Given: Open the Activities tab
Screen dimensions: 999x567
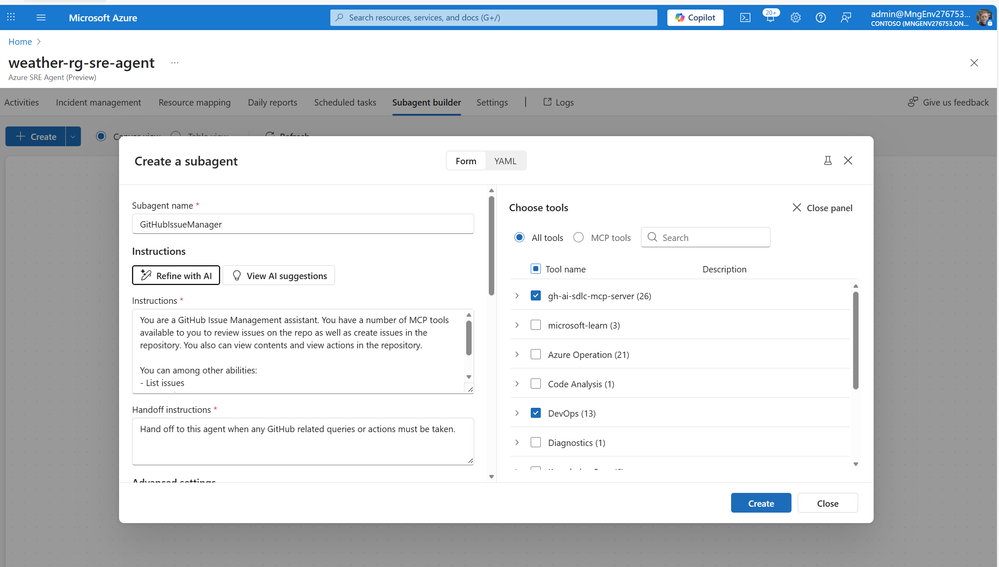Looking at the screenshot, I should pos(22,102).
